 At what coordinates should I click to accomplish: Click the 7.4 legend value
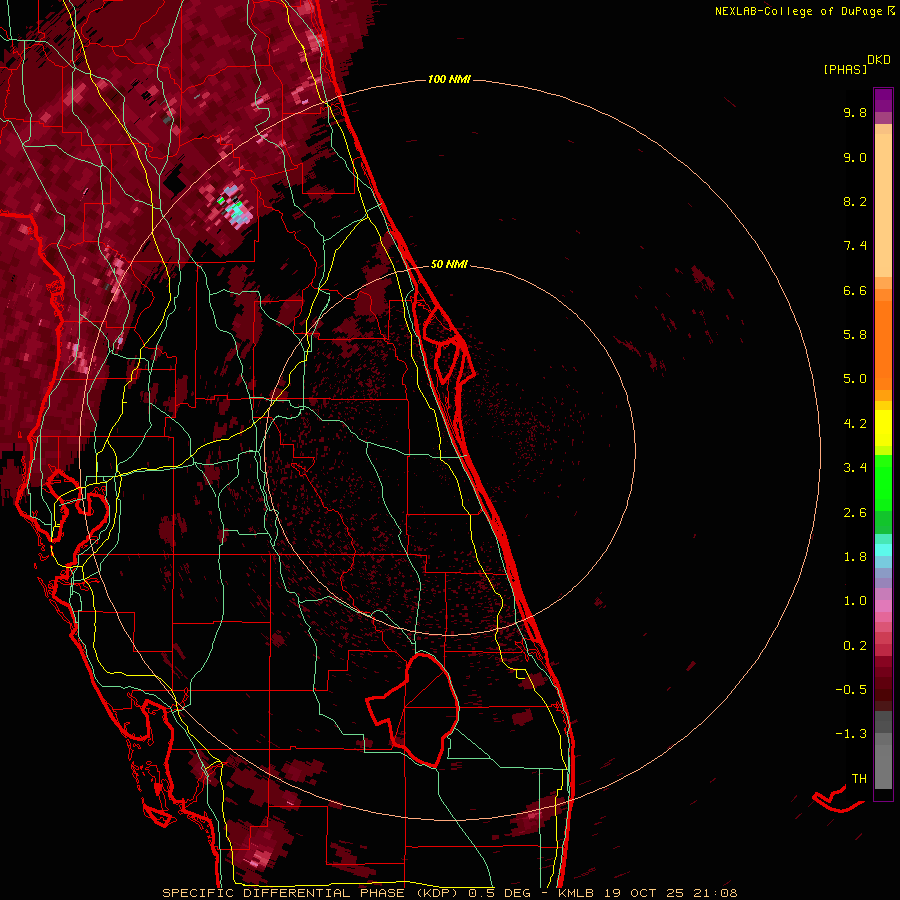(x=855, y=246)
